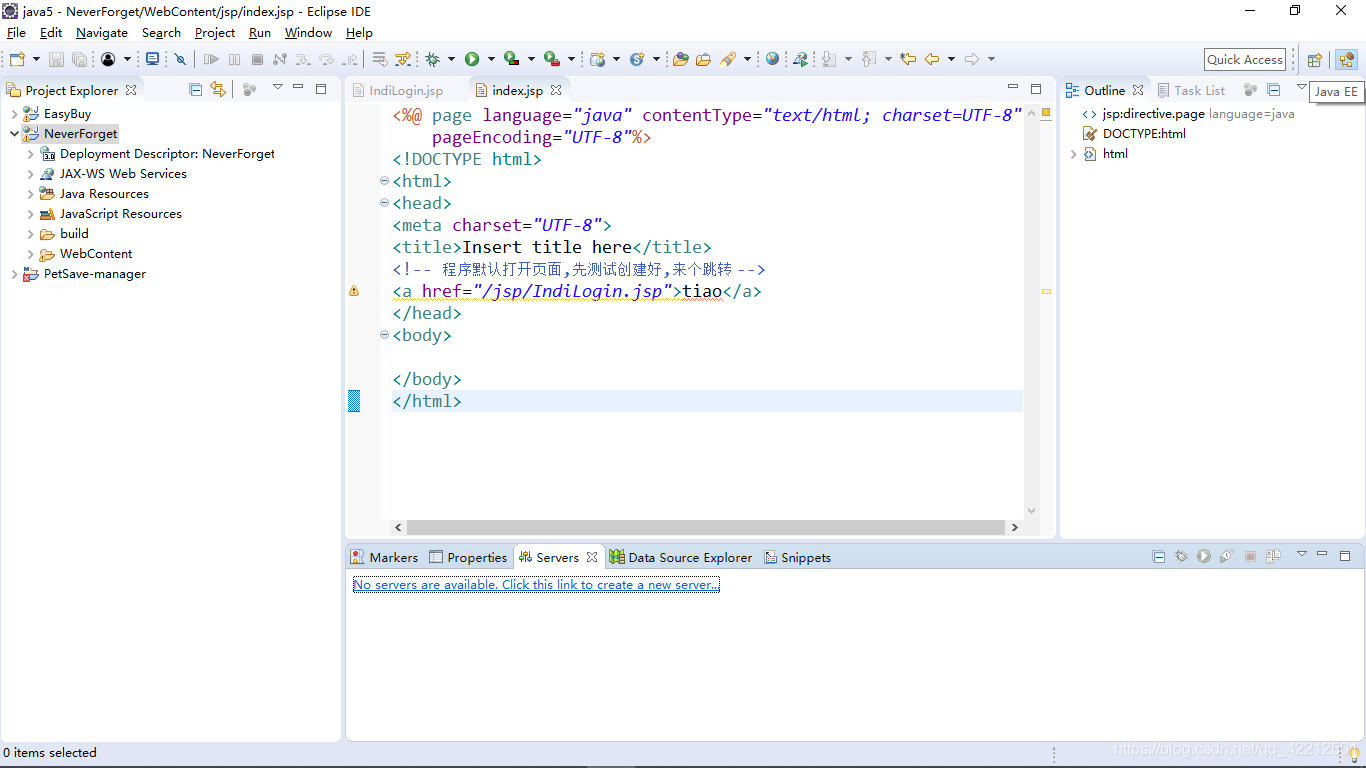Switch to the Task List tab
Screen dimensions: 1366x768
[1191, 91]
